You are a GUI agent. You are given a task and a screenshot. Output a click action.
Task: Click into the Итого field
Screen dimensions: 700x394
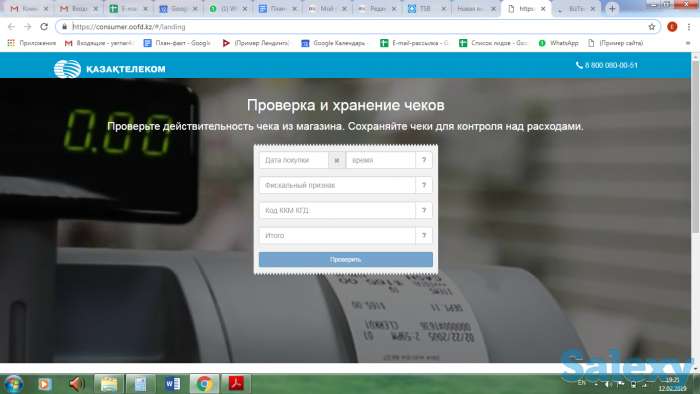click(x=338, y=235)
